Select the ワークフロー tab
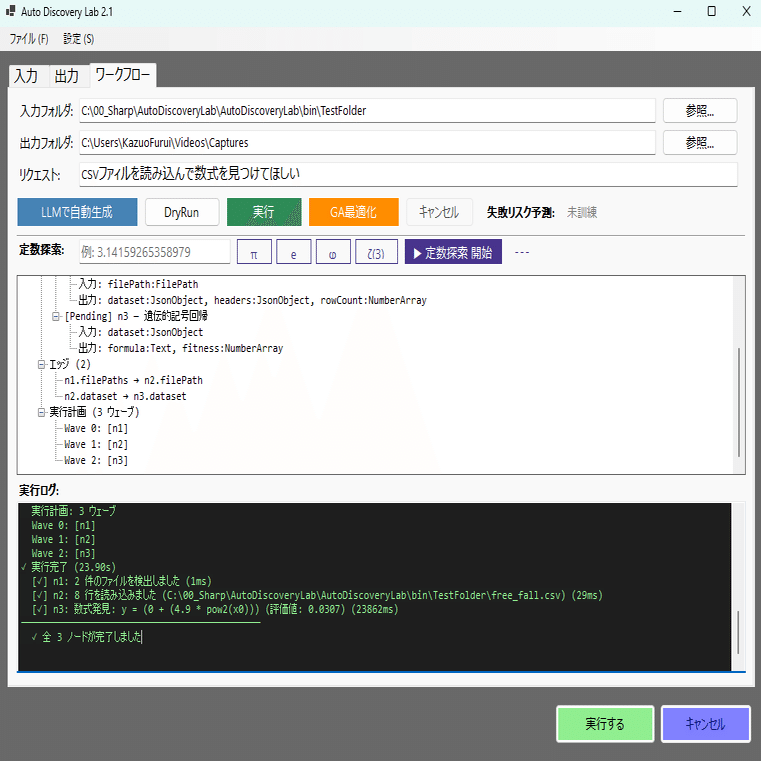The width and height of the screenshot is (761, 761). [x=123, y=75]
